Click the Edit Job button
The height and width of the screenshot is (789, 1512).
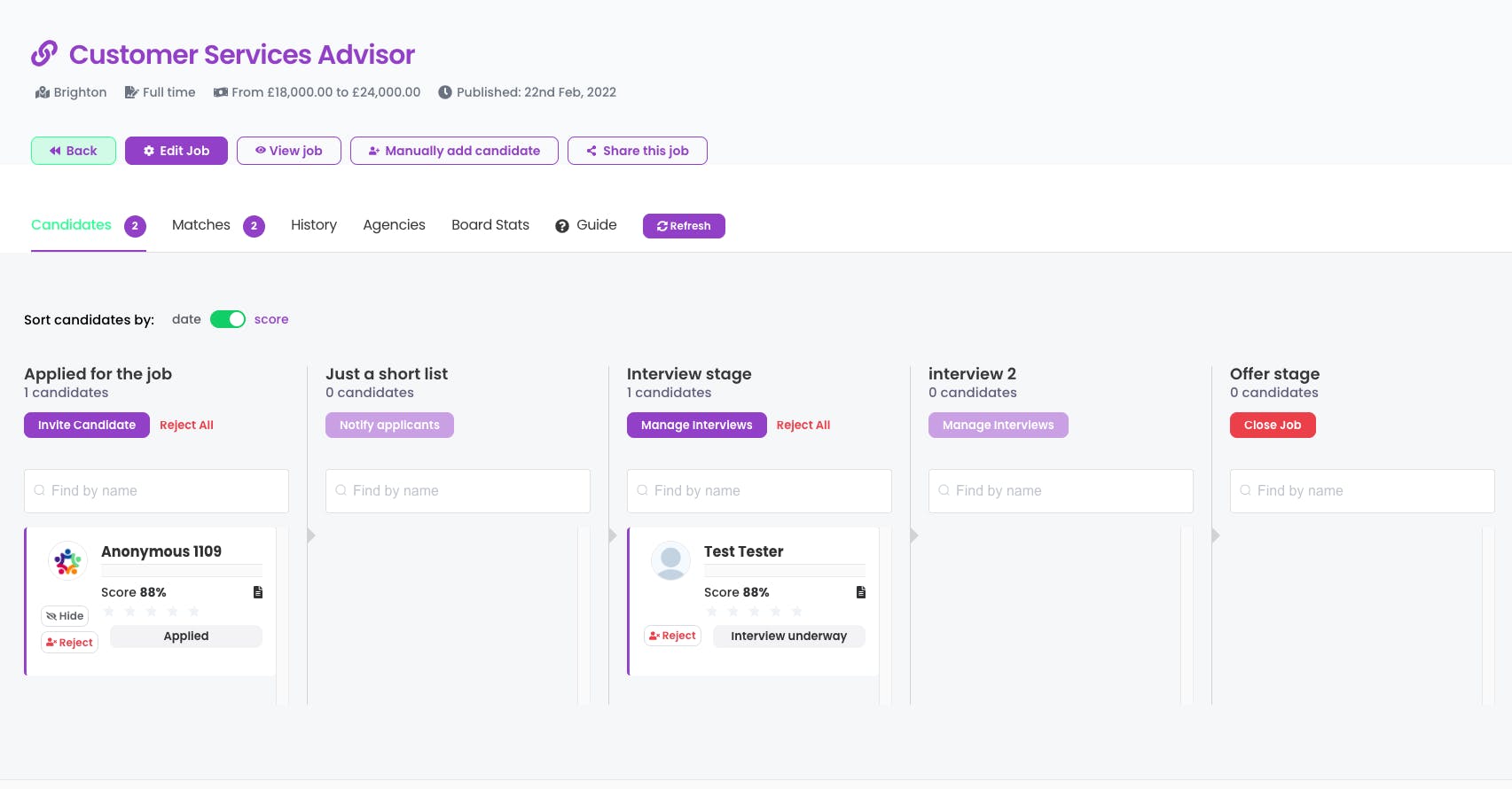pos(176,151)
